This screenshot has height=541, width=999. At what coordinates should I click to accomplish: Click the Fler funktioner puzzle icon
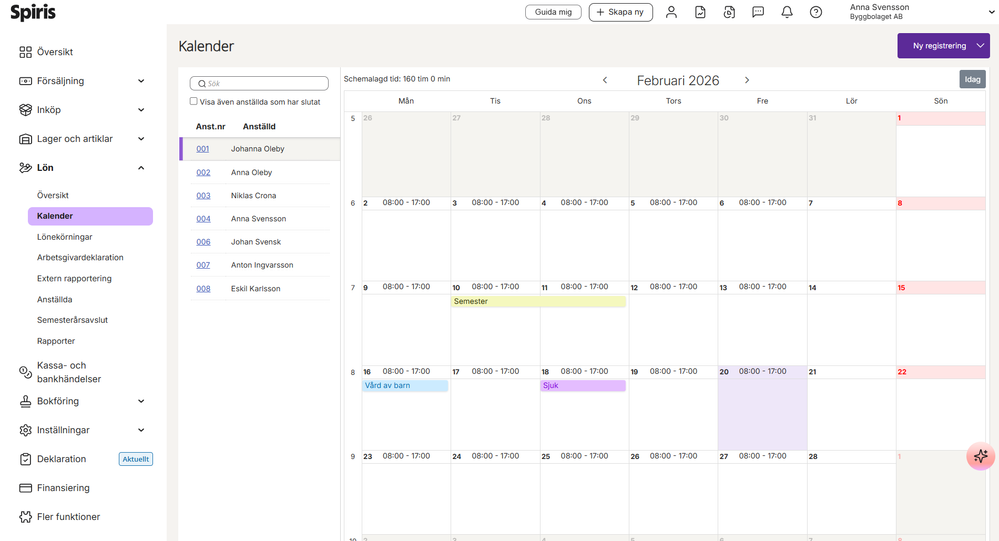tap(25, 517)
